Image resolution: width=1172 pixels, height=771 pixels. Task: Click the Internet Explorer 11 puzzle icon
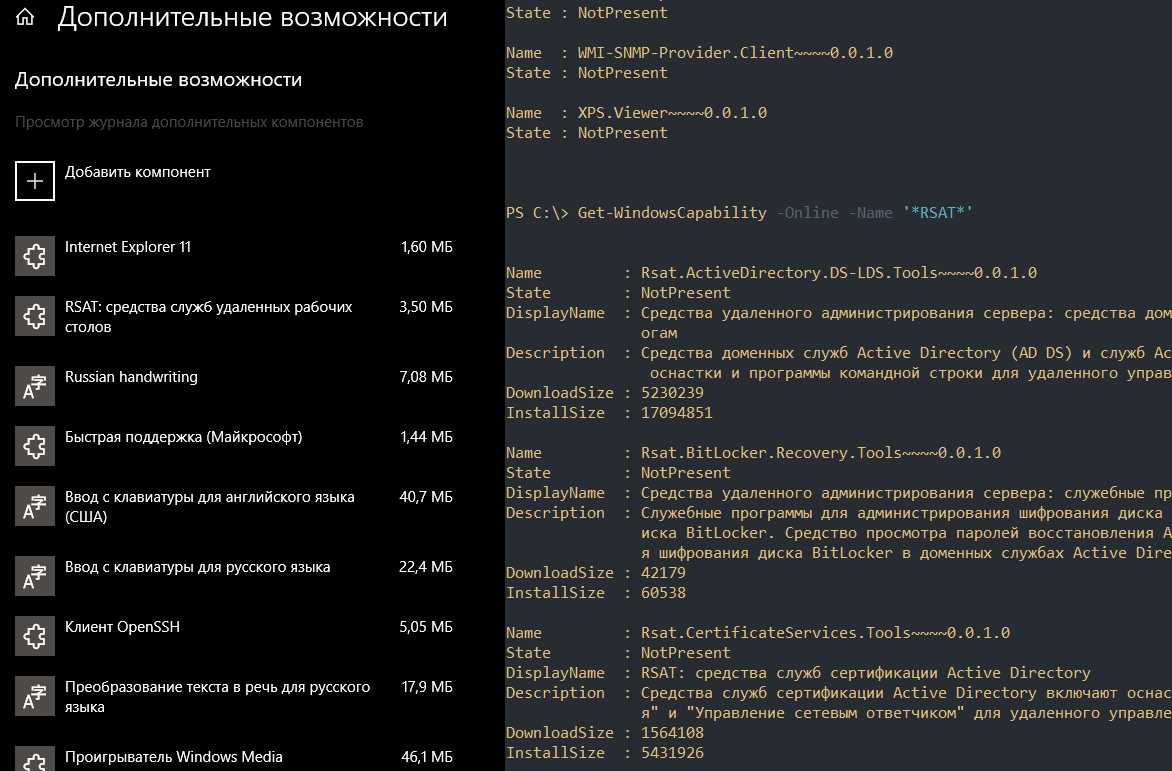pyautogui.click(x=35, y=256)
